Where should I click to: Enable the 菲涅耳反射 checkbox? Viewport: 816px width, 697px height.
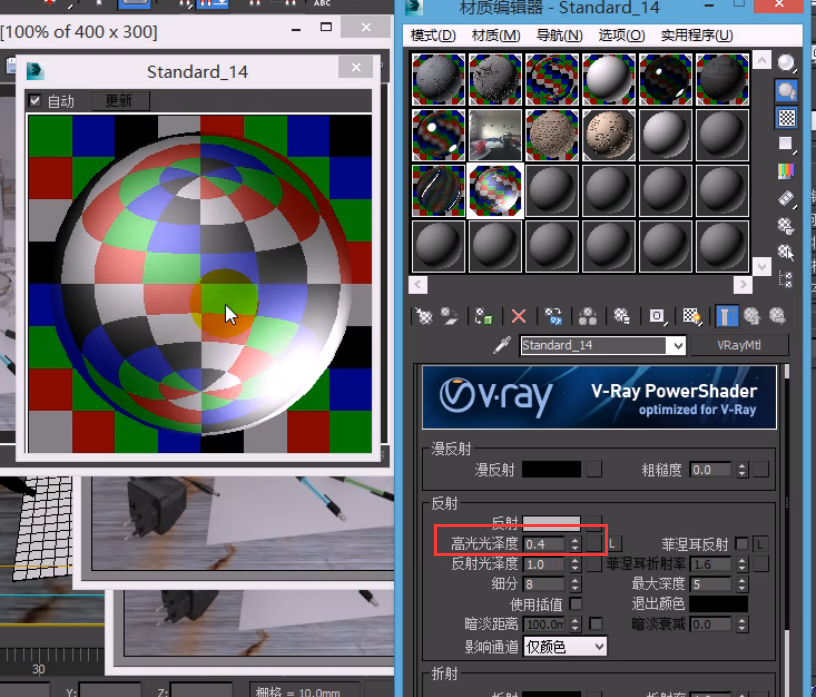741,544
